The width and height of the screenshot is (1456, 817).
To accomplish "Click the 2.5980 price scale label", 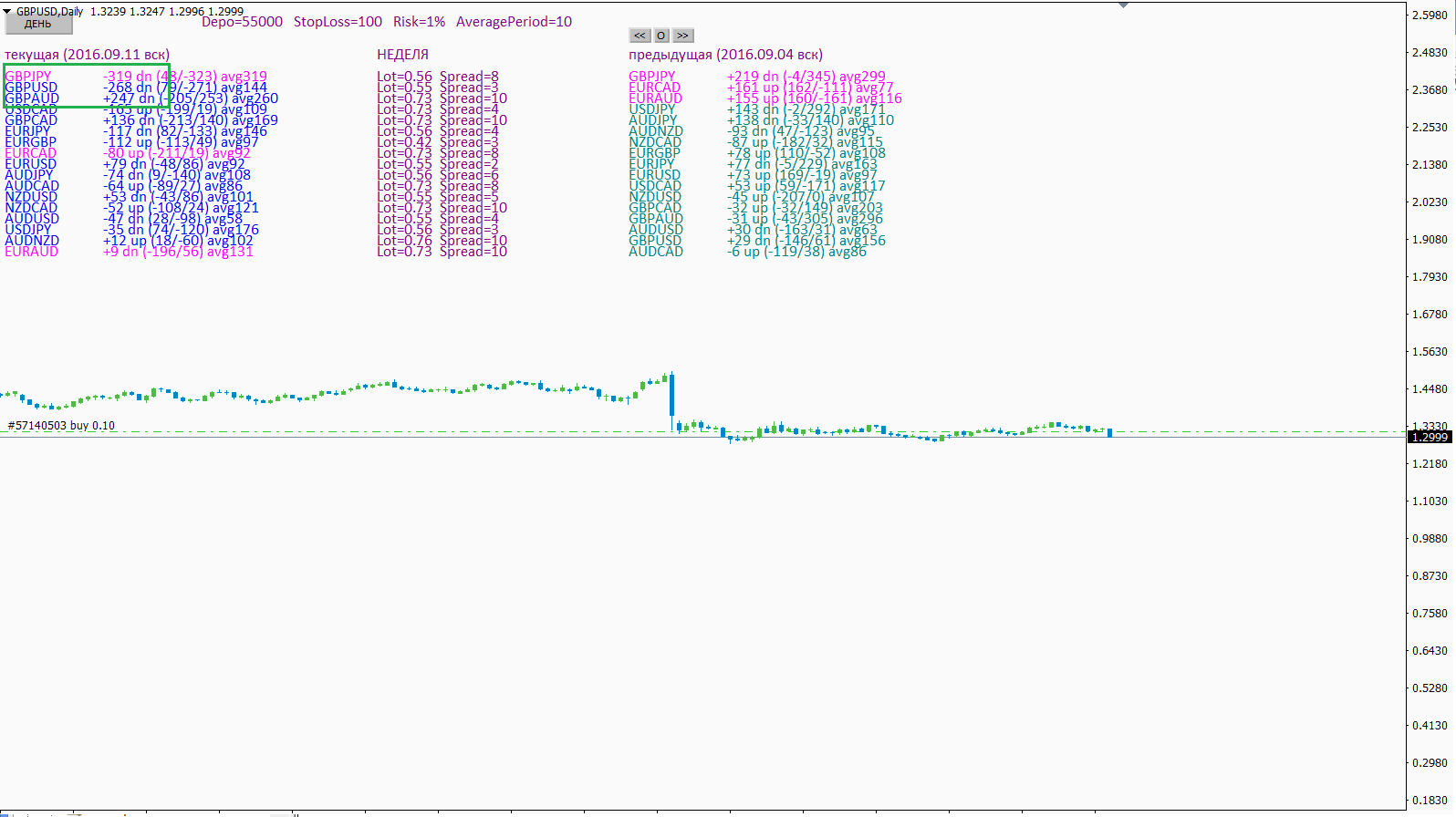I will (1430, 15).
